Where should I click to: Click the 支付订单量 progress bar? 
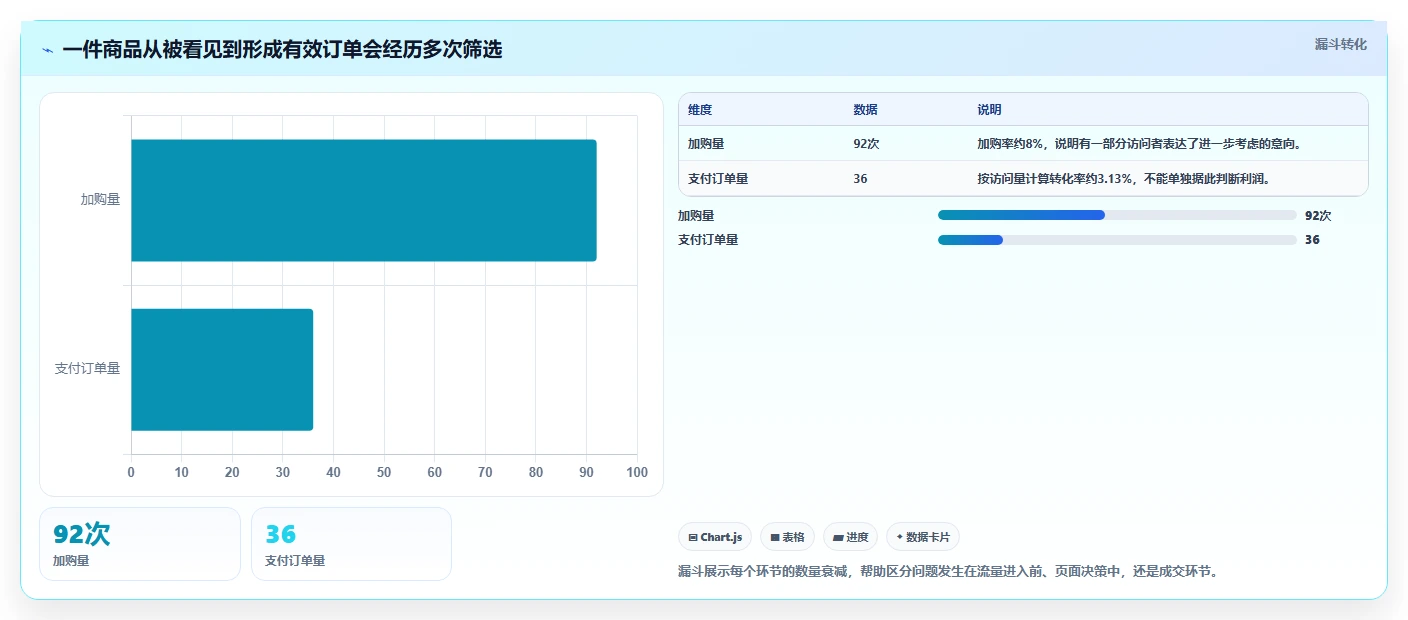[1117, 240]
